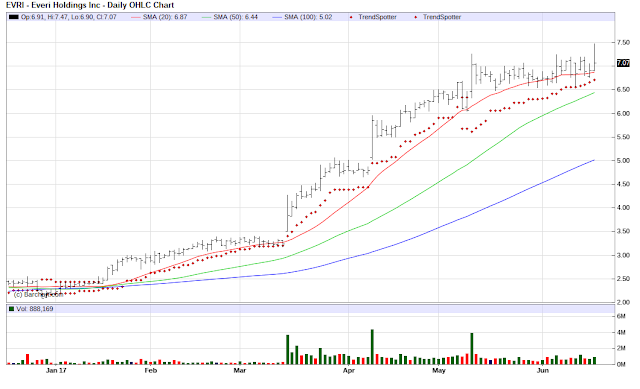Click the 4.00 price axis label

[623, 208]
